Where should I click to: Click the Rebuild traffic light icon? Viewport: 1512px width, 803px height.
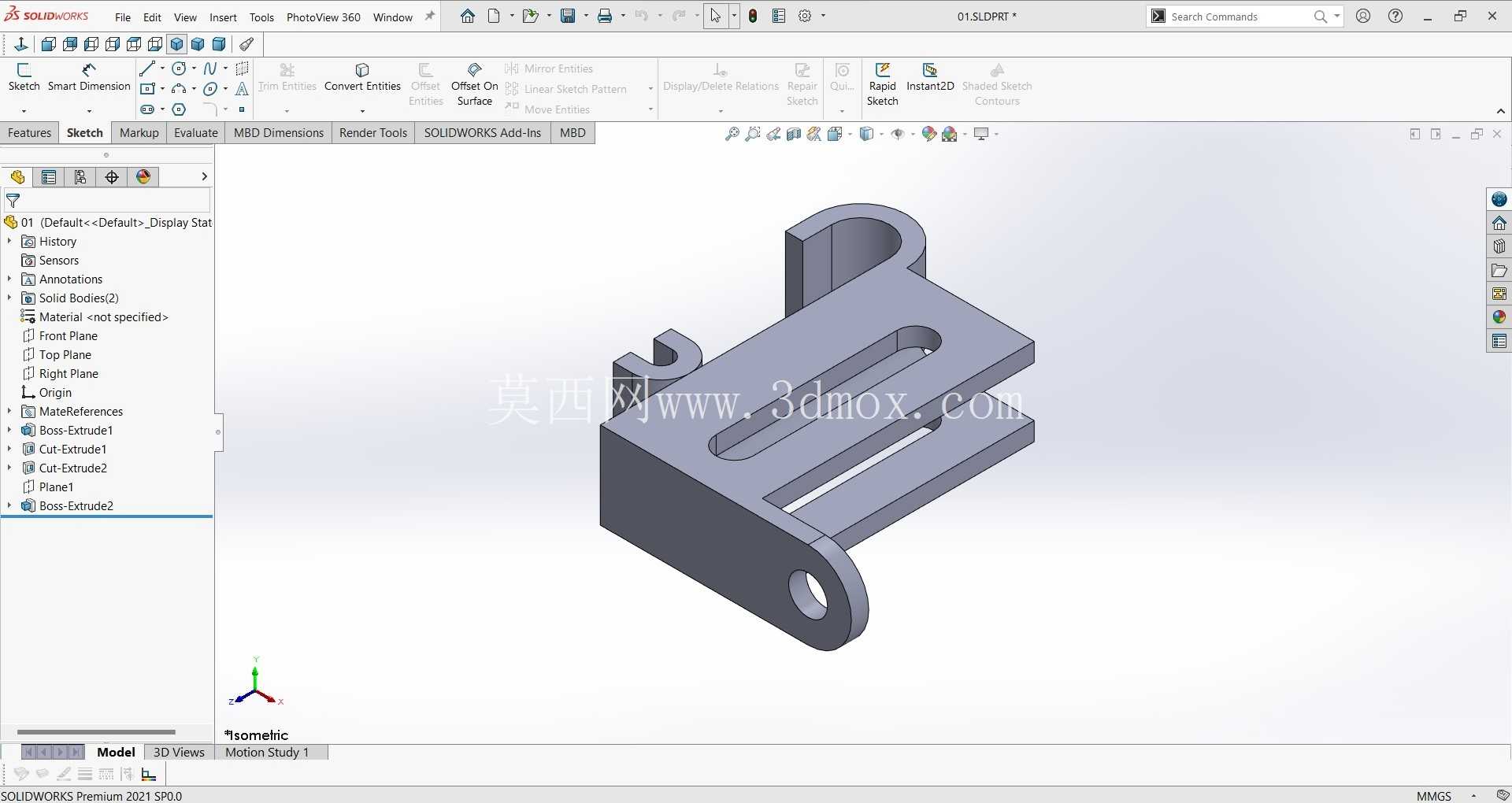pos(753,16)
